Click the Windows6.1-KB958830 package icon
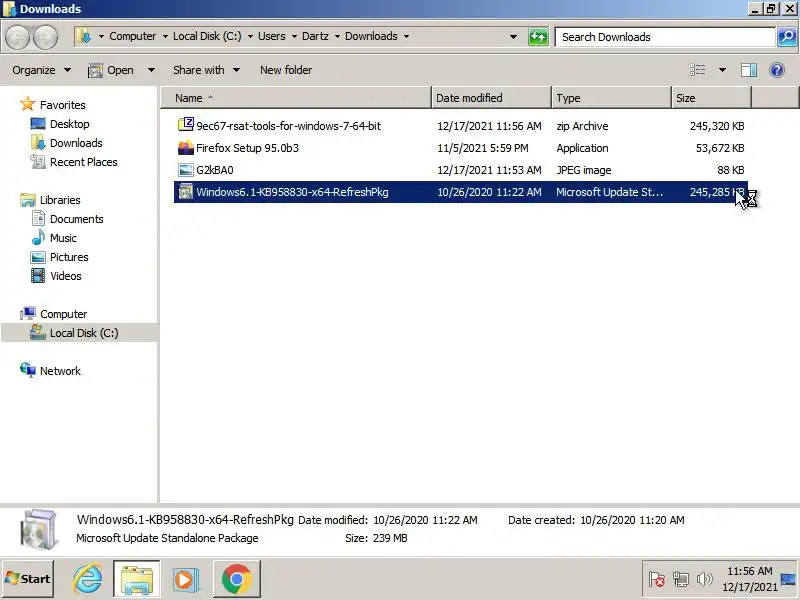This screenshot has height=600, width=800. [186, 192]
